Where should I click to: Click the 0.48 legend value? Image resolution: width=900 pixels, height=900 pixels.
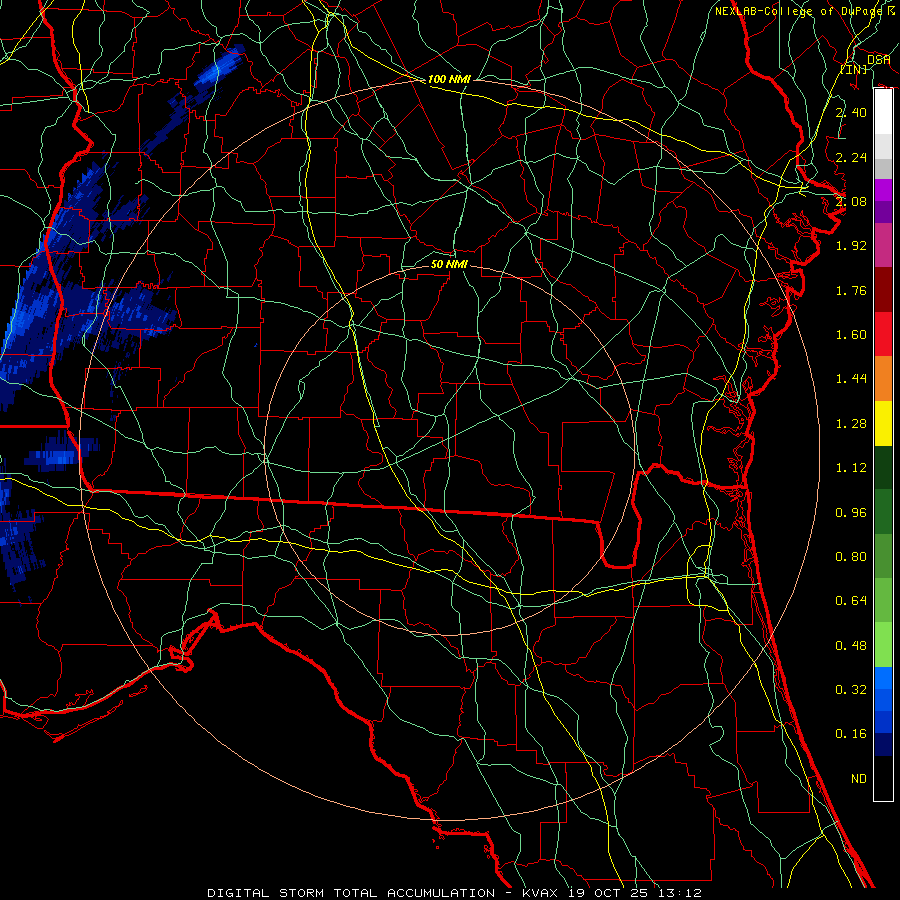coord(851,646)
